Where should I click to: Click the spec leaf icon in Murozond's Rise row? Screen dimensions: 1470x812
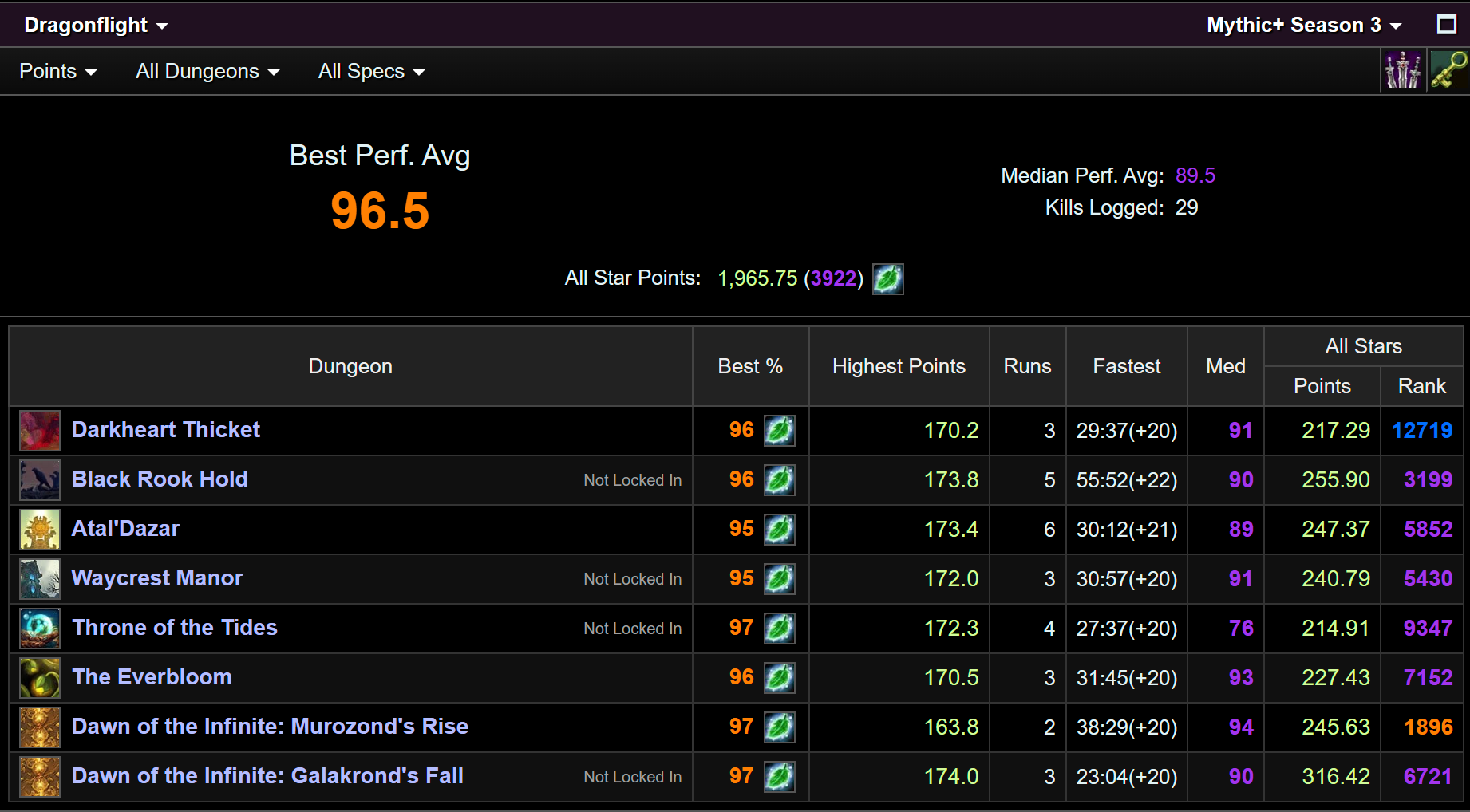[780, 727]
